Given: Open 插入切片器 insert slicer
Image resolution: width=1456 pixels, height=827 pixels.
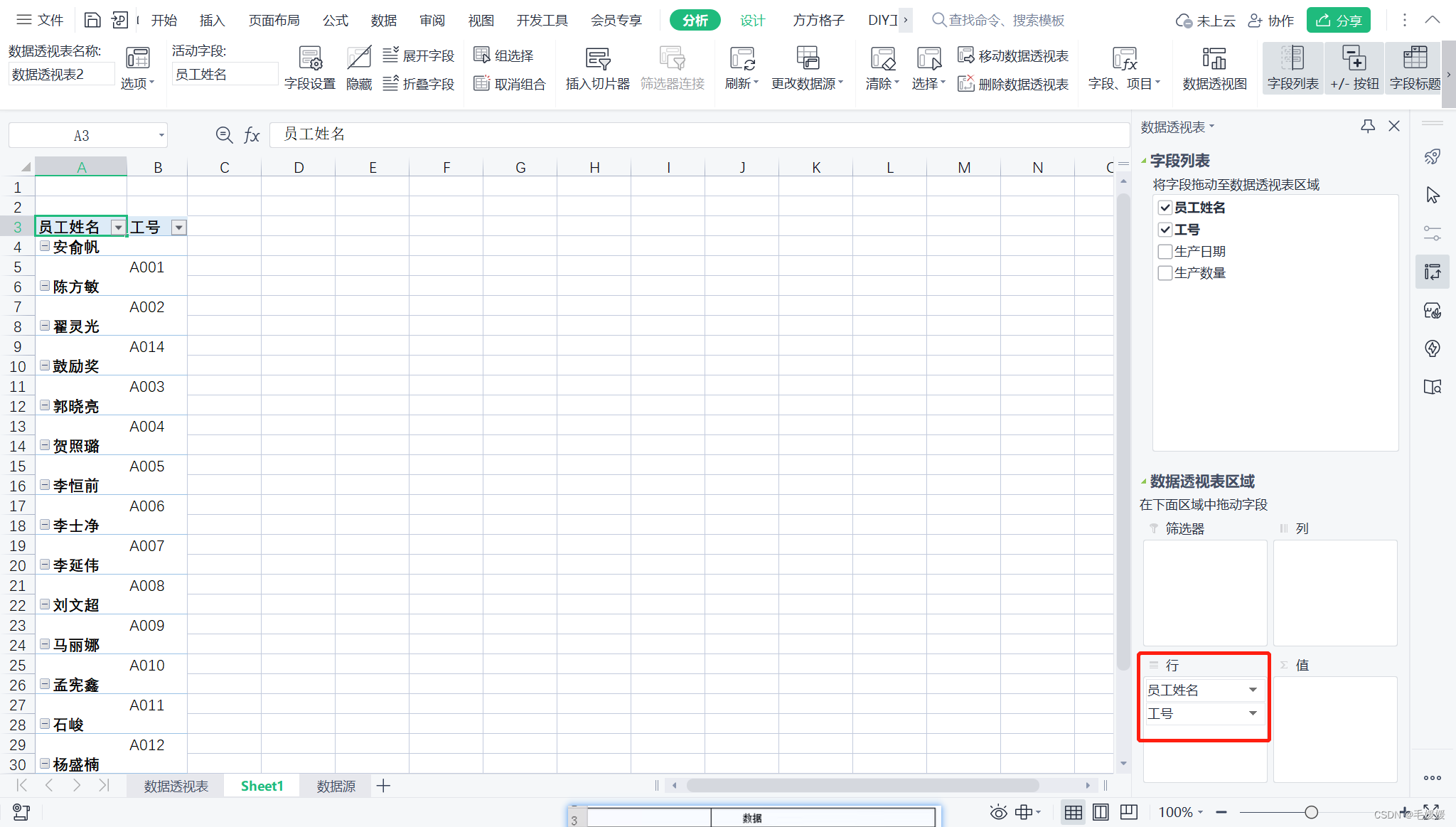Looking at the screenshot, I should coord(597,68).
